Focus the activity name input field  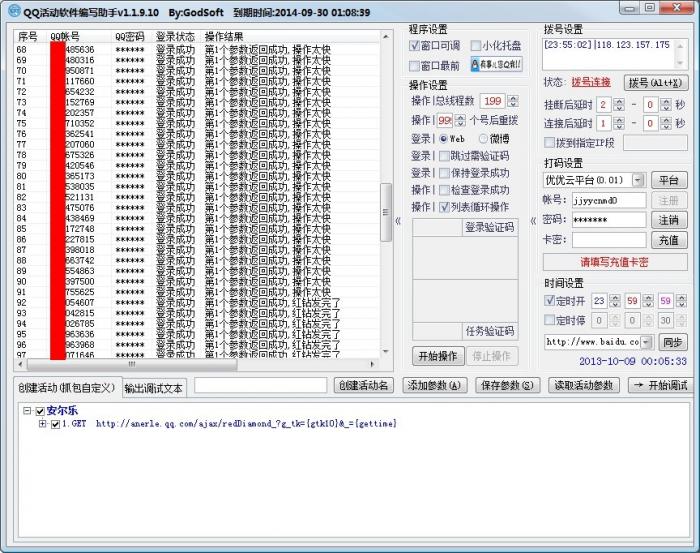(x=261, y=385)
